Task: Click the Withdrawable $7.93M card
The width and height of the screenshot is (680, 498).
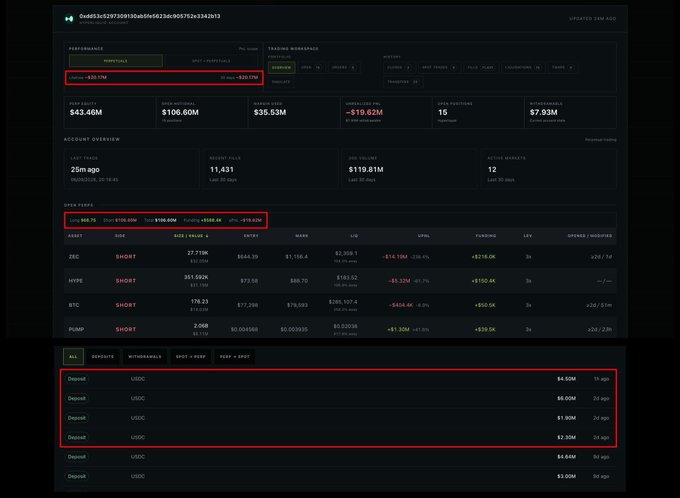Action: click(570, 112)
